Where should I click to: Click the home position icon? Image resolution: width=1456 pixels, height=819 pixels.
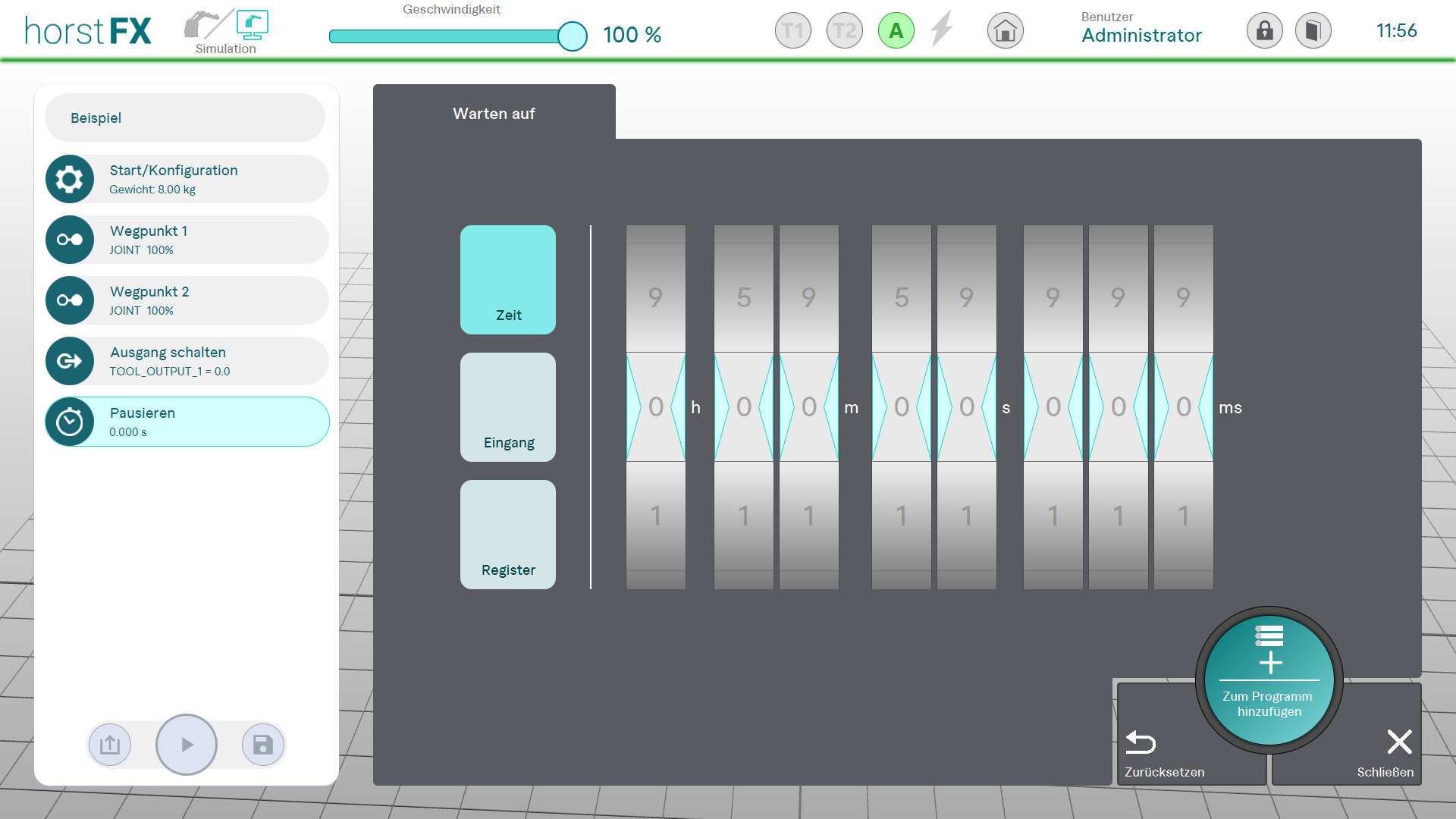coord(1005,31)
